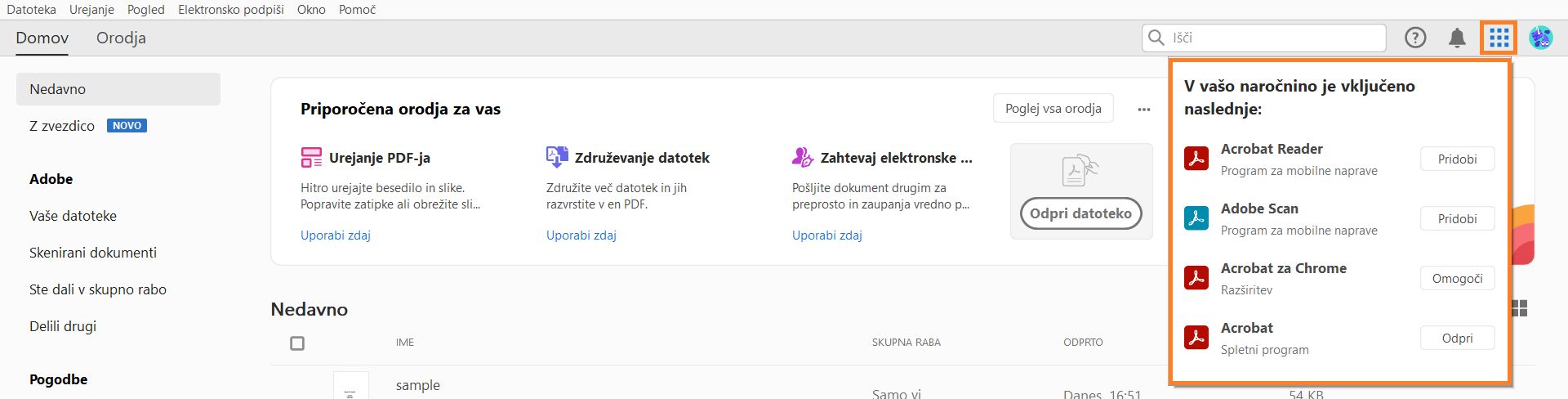Open Ste dali v skupno rabo
This screenshot has height=399, width=1568.
[98, 289]
